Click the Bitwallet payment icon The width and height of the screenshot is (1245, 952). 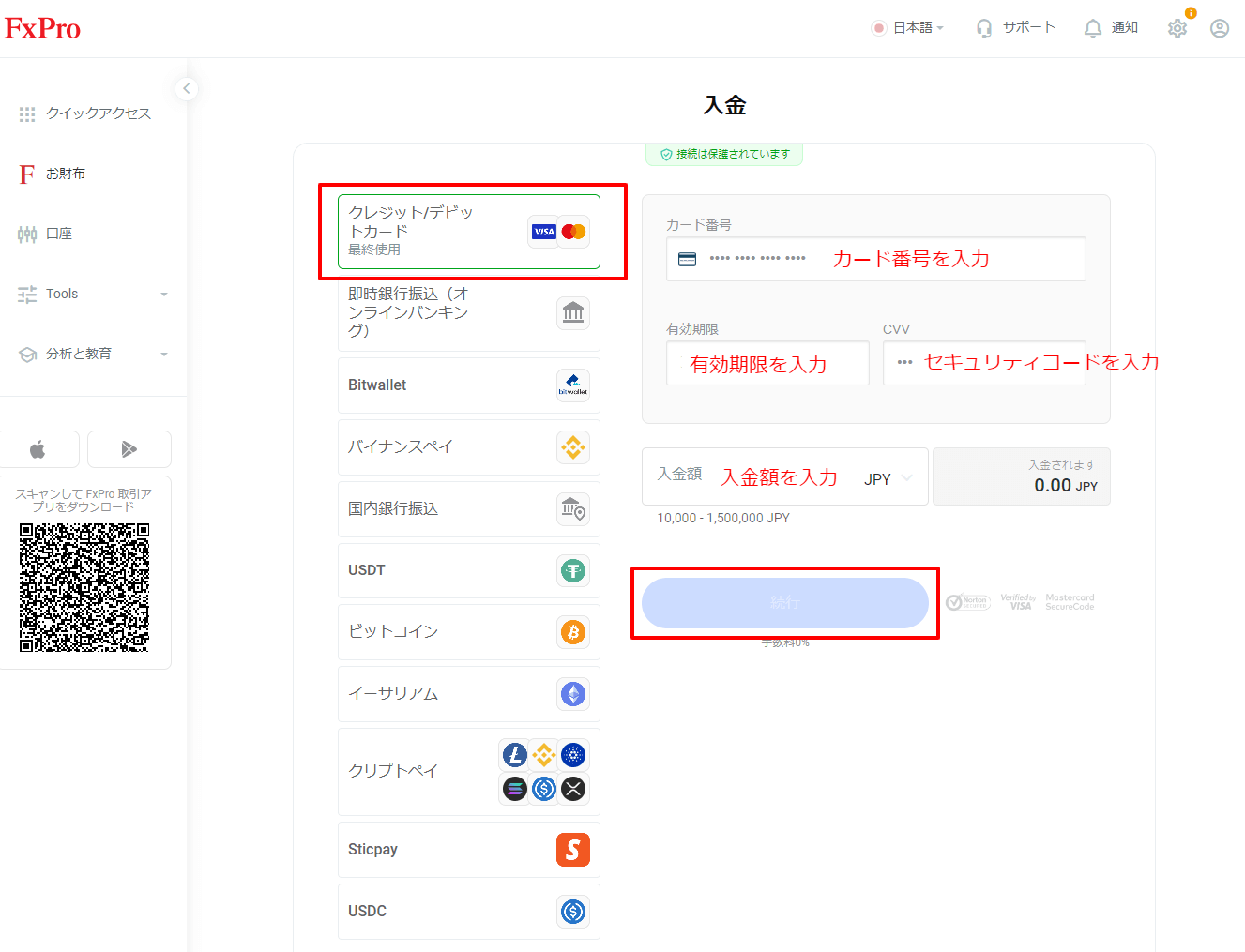click(x=572, y=385)
